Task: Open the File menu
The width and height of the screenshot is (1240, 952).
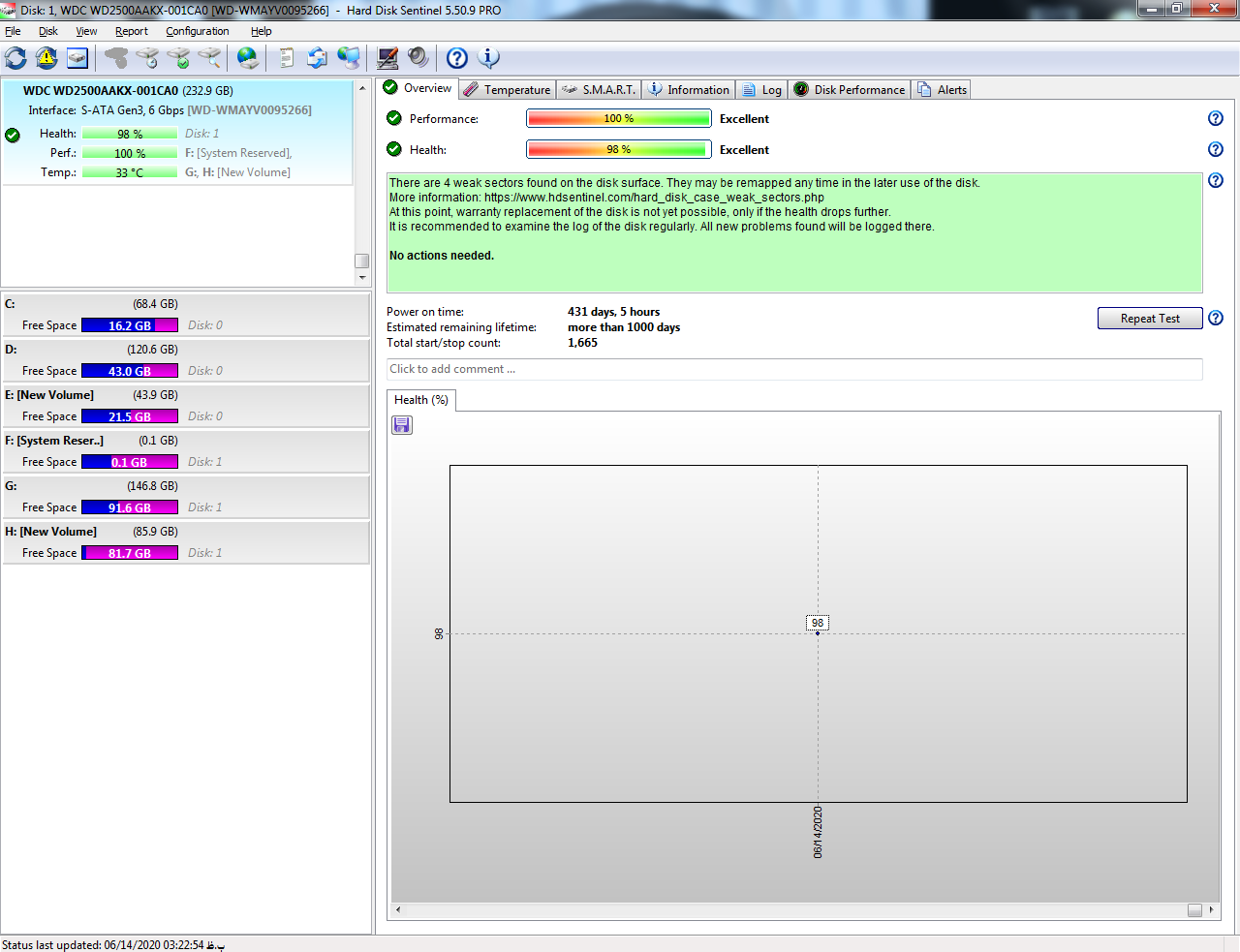Action: click(13, 31)
